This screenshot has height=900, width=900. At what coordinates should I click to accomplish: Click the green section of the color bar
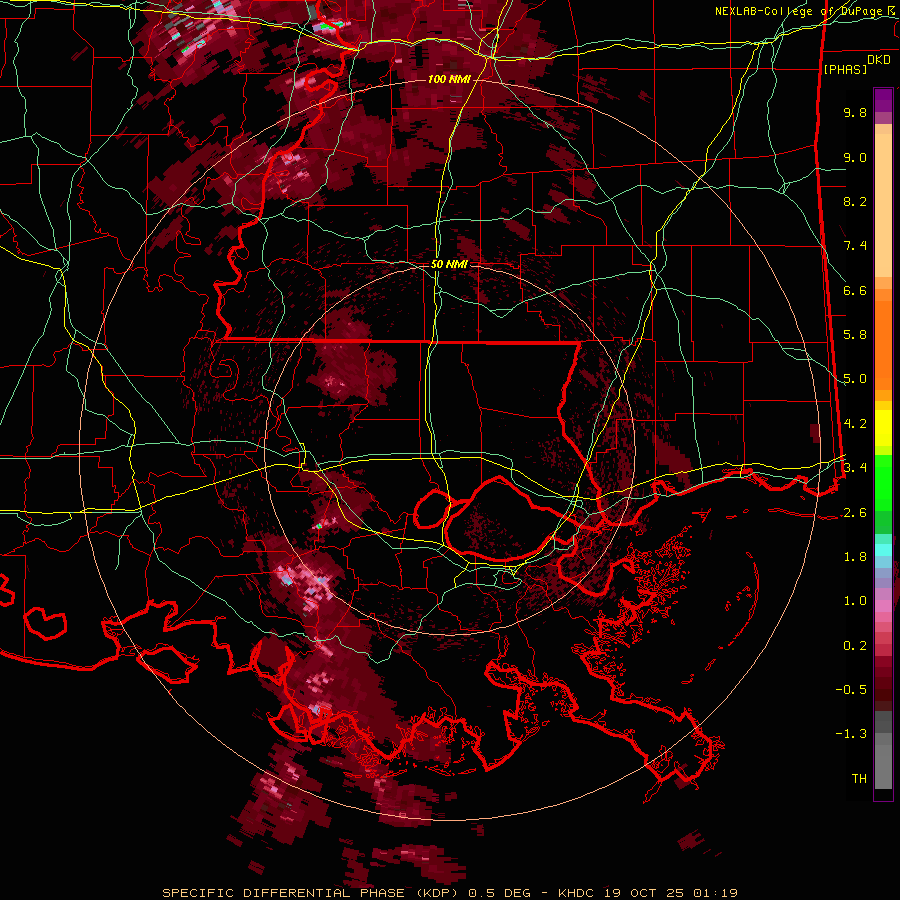[883, 494]
